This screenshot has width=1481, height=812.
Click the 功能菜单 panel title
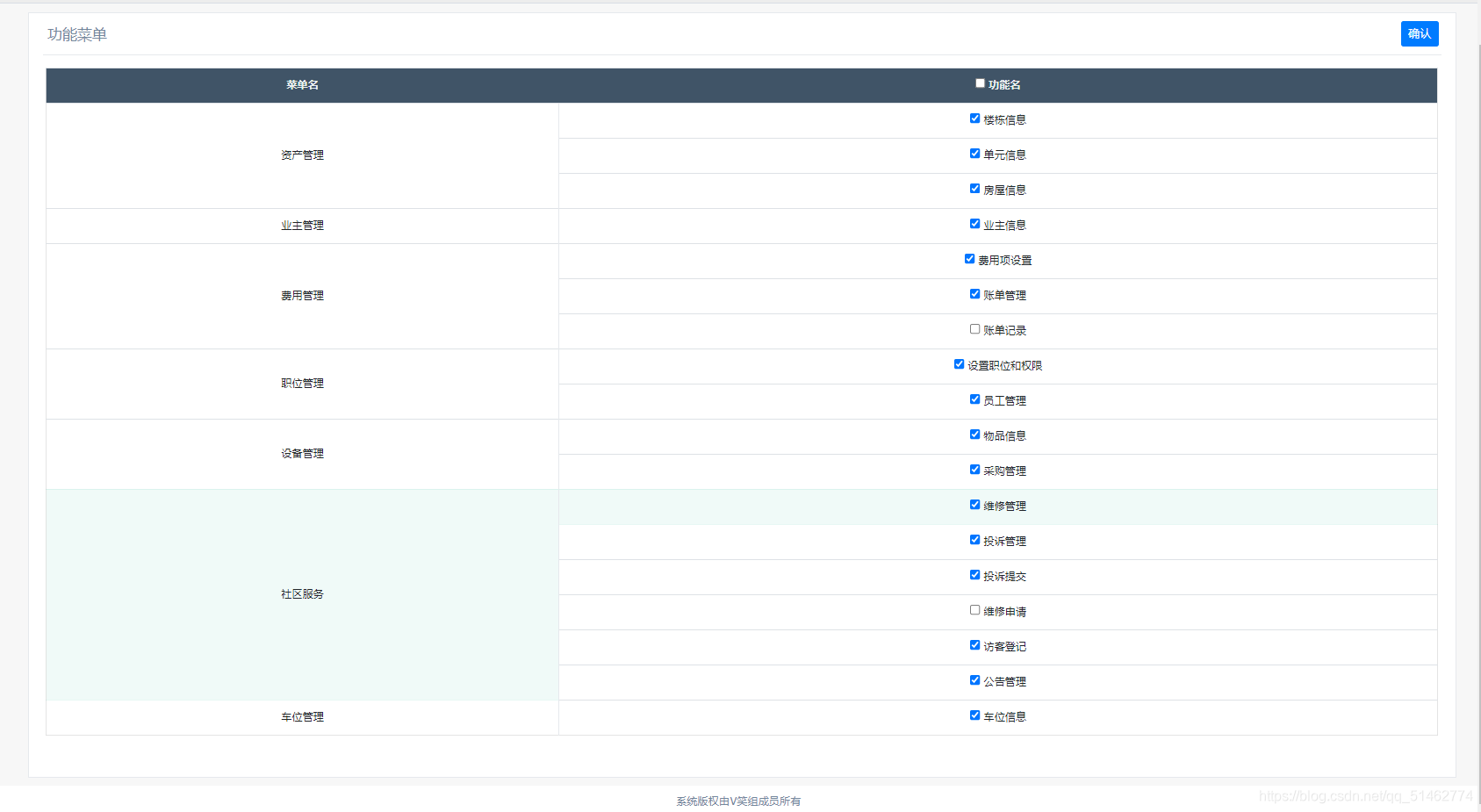77,34
